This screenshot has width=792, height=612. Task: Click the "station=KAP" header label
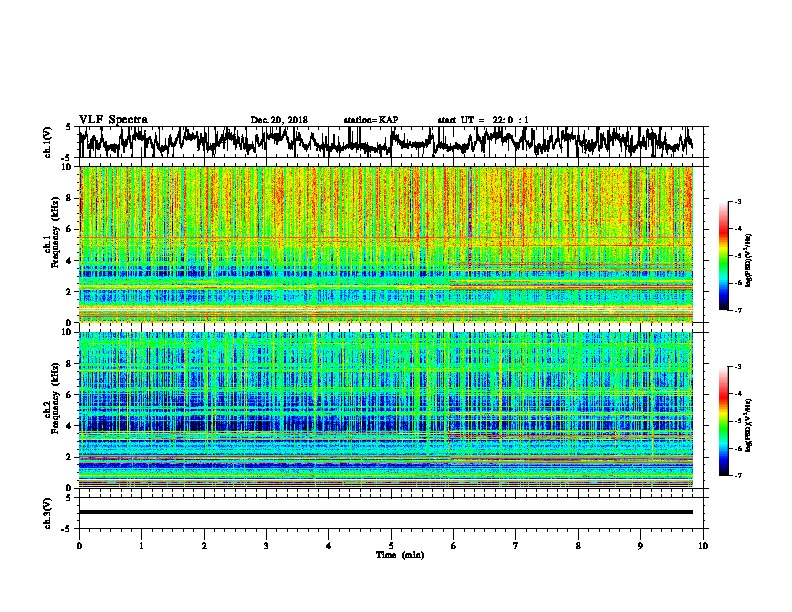[x=371, y=120]
